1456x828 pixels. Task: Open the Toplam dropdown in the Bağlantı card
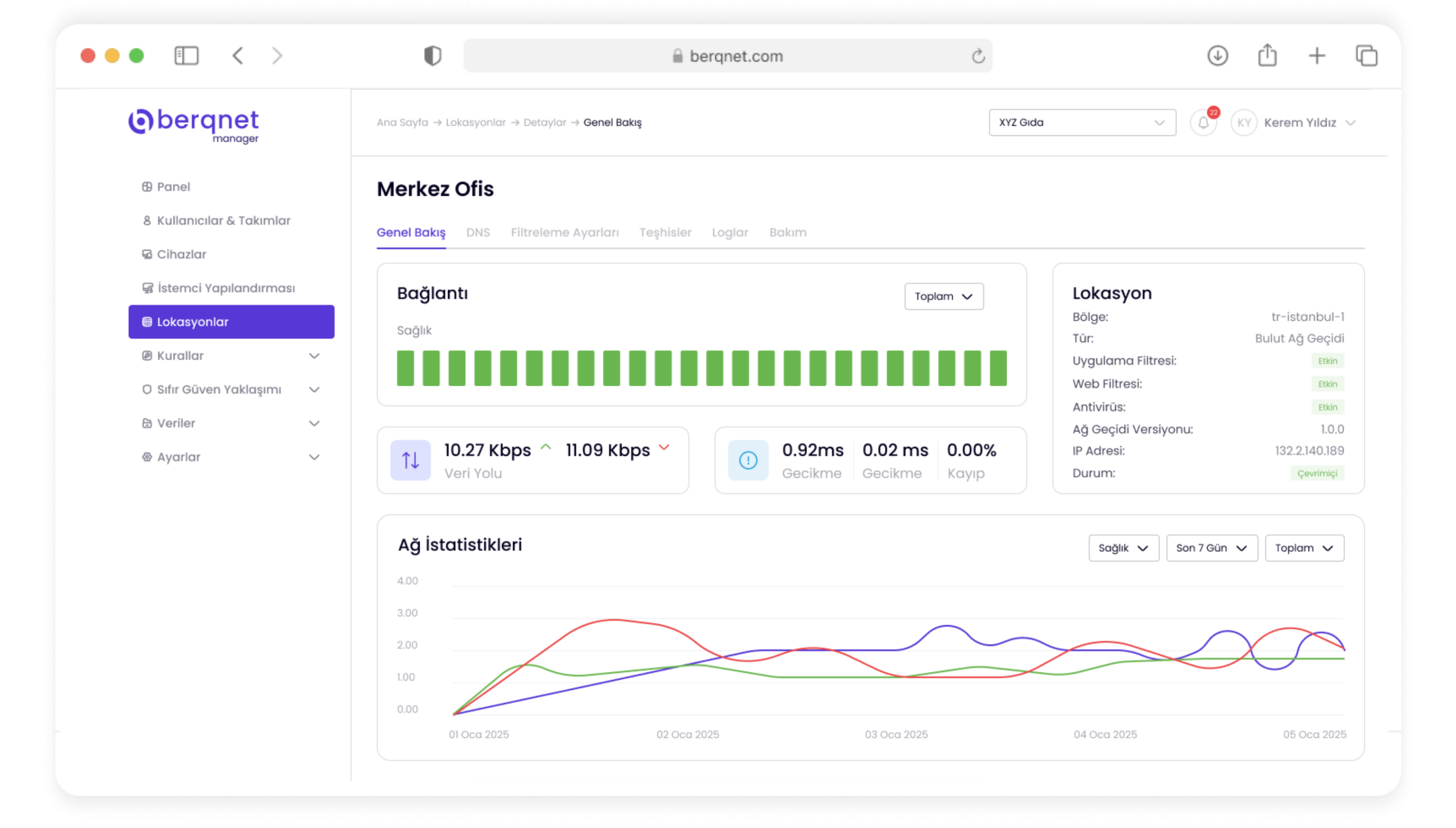tap(944, 296)
